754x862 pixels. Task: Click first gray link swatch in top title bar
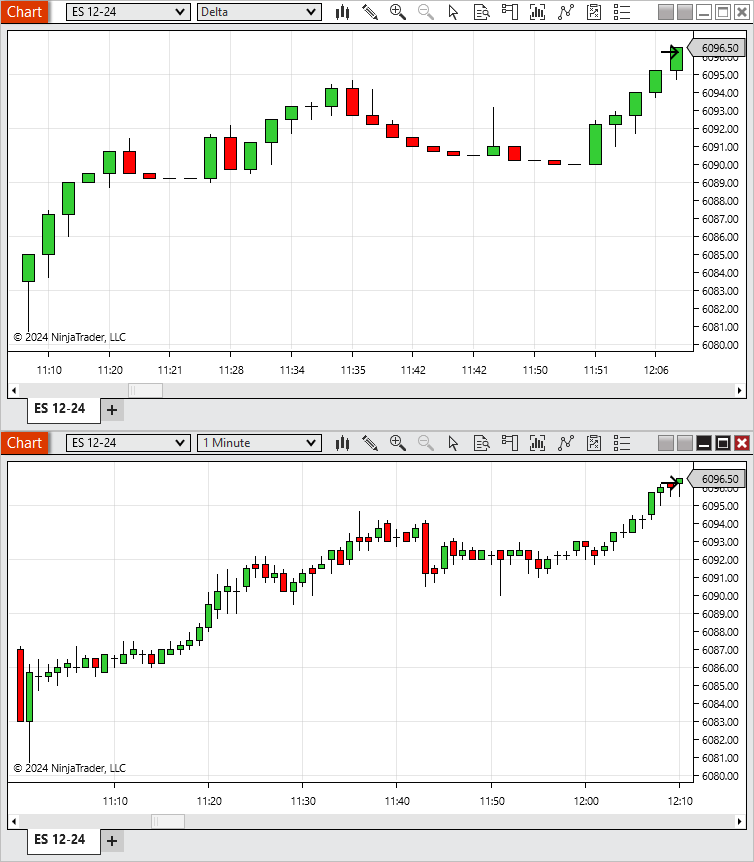point(666,12)
